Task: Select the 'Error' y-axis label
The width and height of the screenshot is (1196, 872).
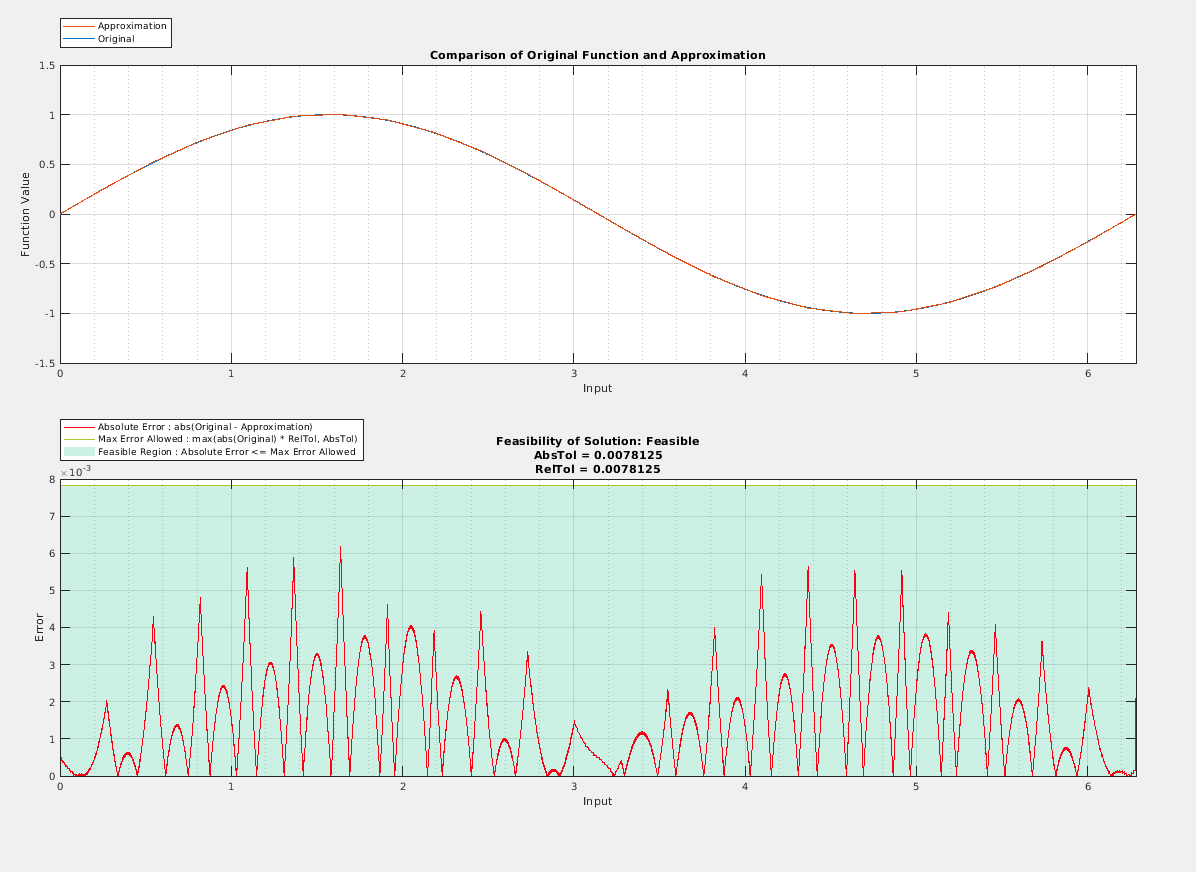Action: click(x=40, y=627)
